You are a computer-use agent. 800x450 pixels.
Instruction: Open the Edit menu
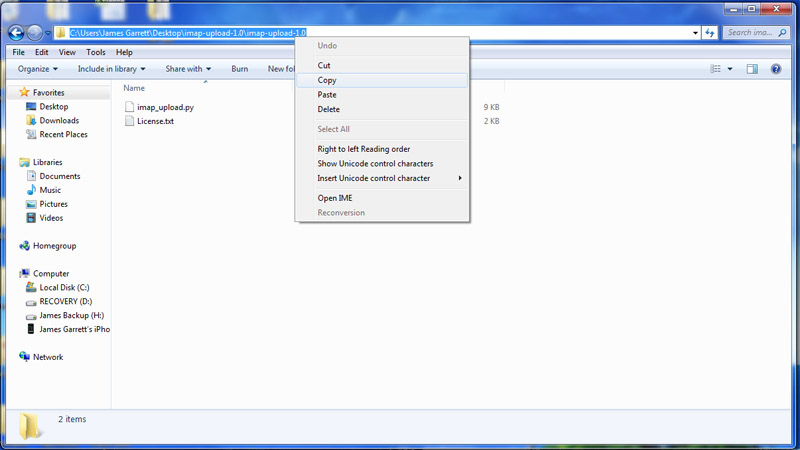[41, 52]
